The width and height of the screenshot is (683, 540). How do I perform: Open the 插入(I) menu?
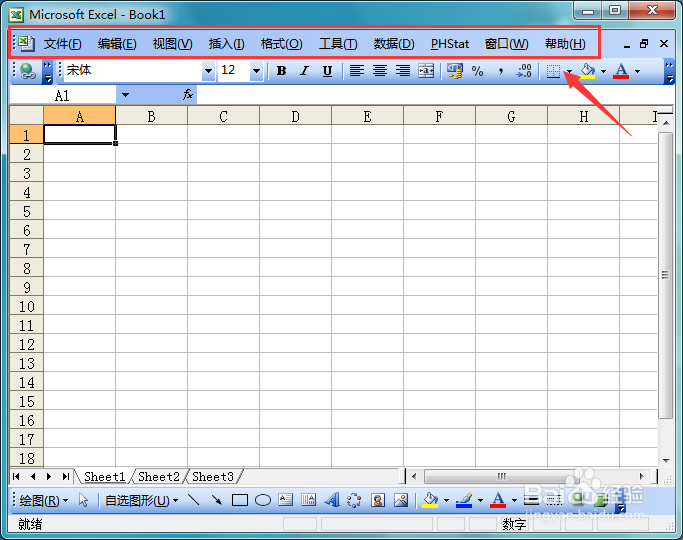tap(227, 44)
